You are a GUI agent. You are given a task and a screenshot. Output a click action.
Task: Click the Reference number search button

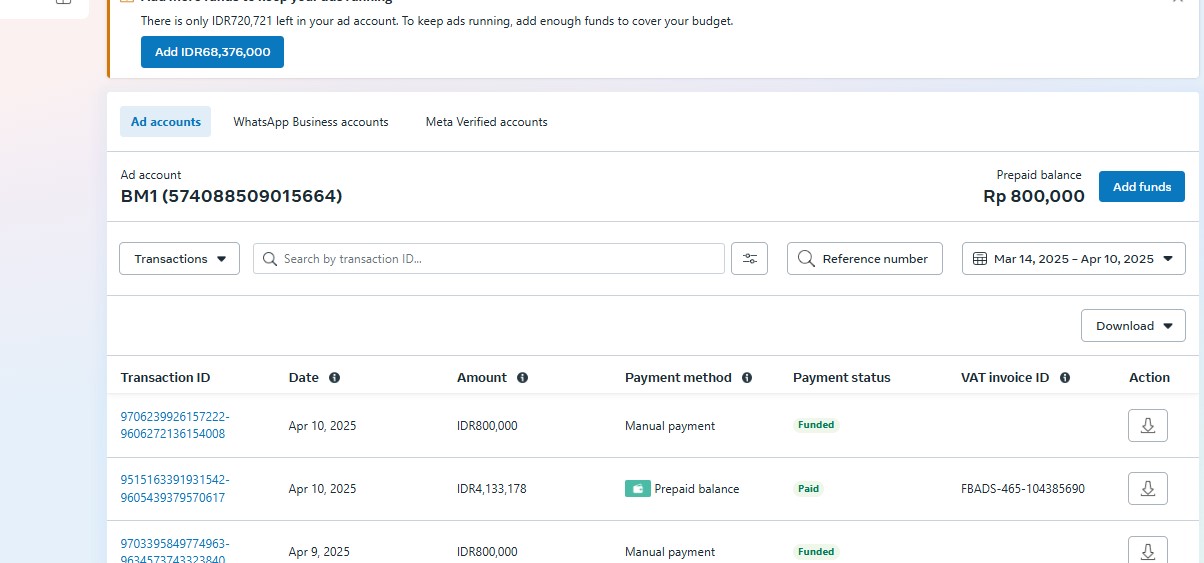tap(864, 259)
